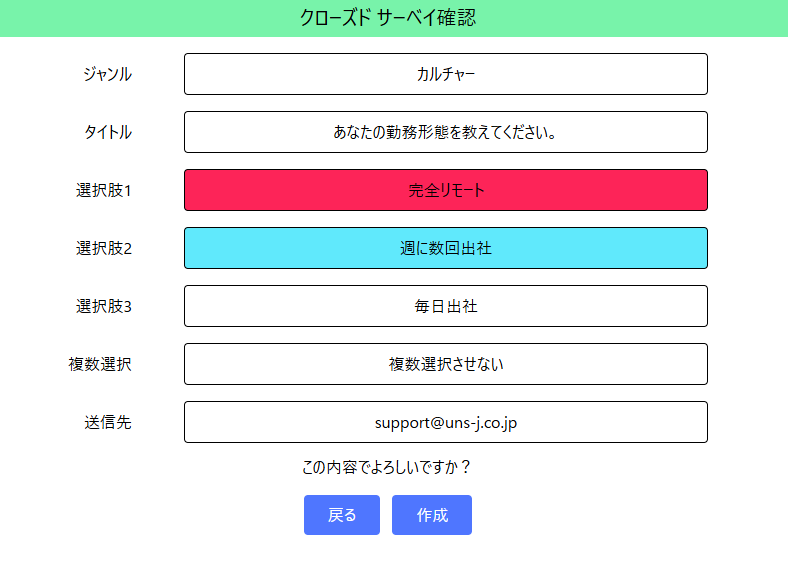Click the クローズド サーベイ確認 header title
The height and width of the screenshot is (575, 788).
[395, 18]
